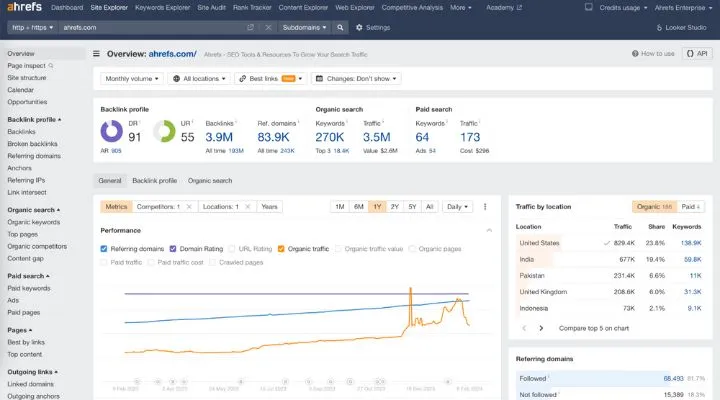Toggle the hamburger sidebar menu icon
The height and width of the screenshot is (400, 720).
pyautogui.click(x=96, y=54)
